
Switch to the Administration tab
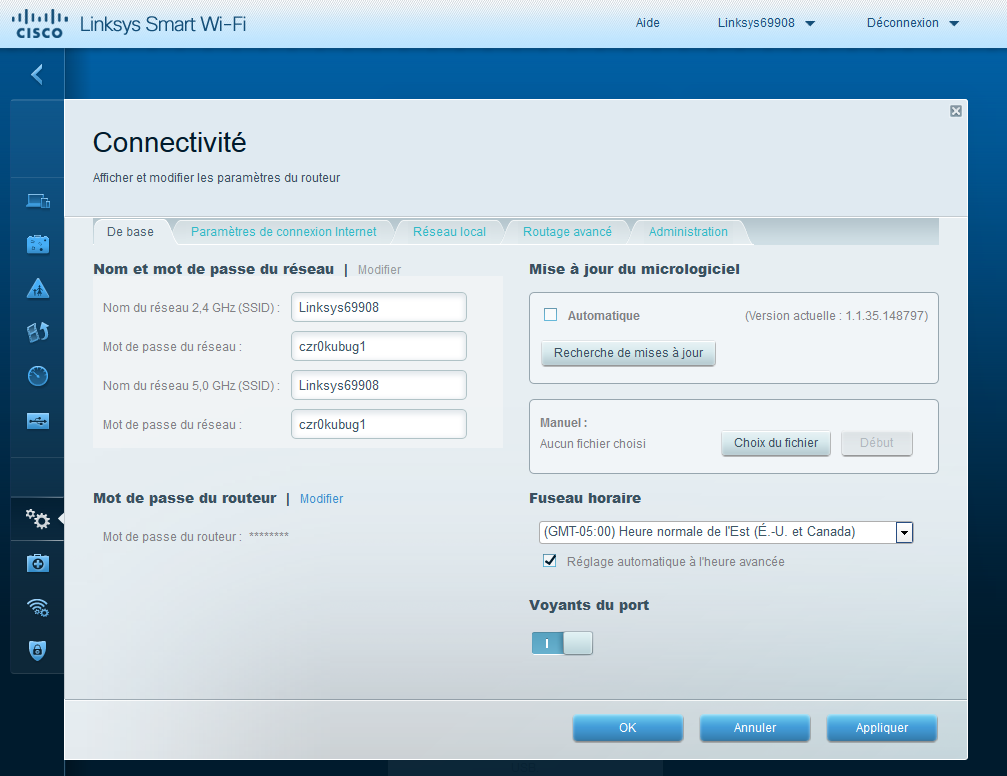[x=688, y=232]
